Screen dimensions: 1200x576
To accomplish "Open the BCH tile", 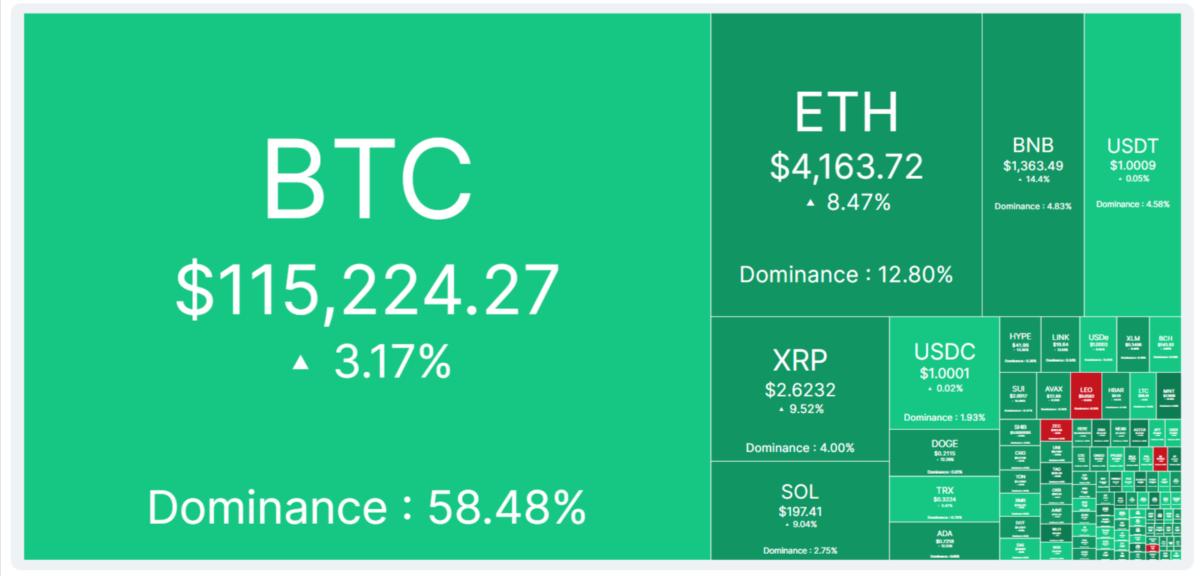I will [x=1166, y=345].
